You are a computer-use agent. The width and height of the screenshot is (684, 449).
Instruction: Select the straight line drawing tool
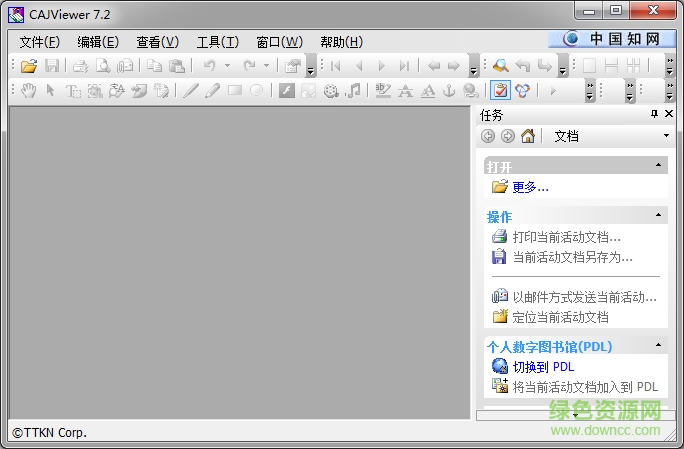pos(191,91)
